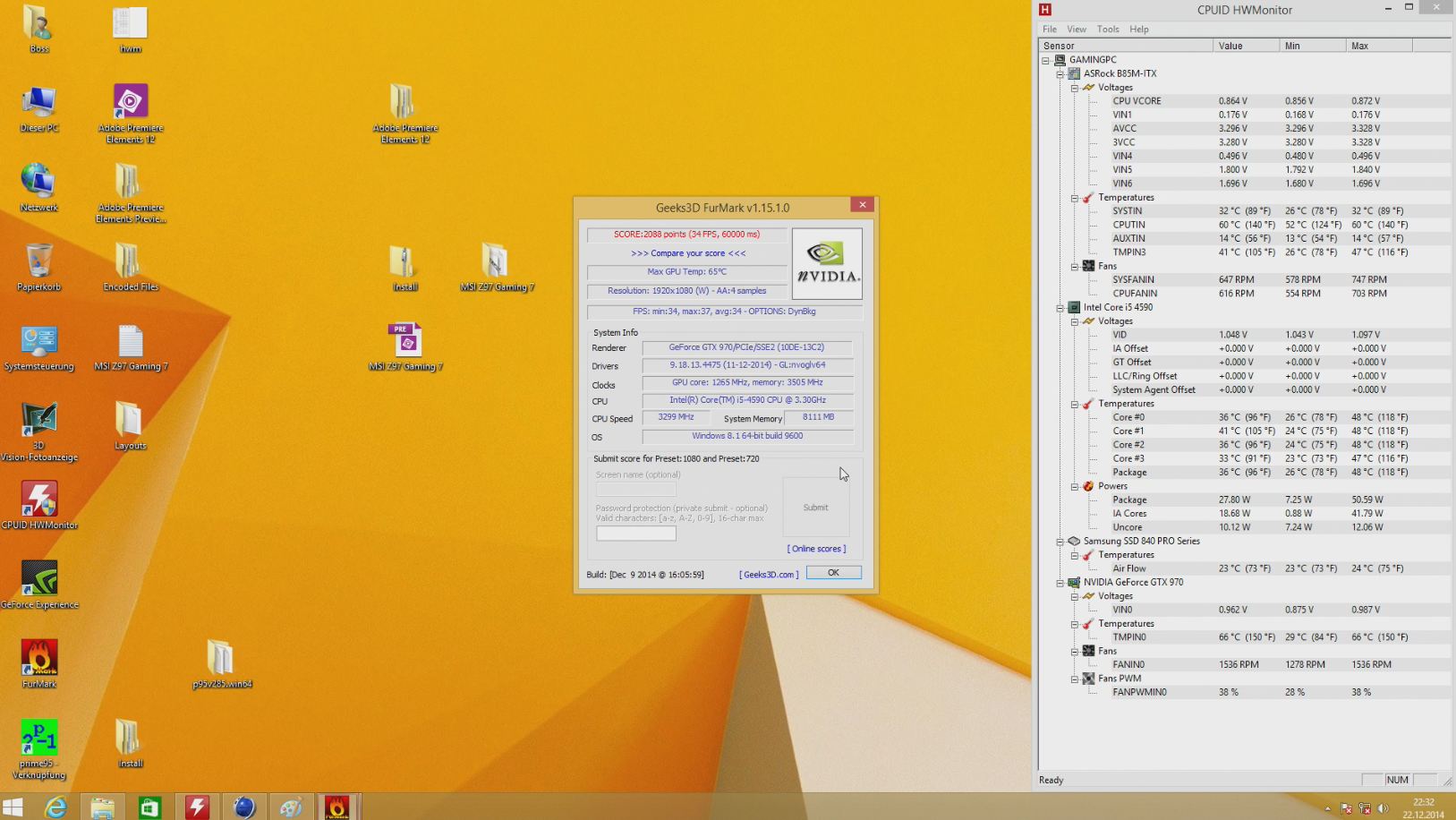The image size is (1456, 820).
Task: Open Internet Explorer from the taskbar
Action: (x=55, y=807)
